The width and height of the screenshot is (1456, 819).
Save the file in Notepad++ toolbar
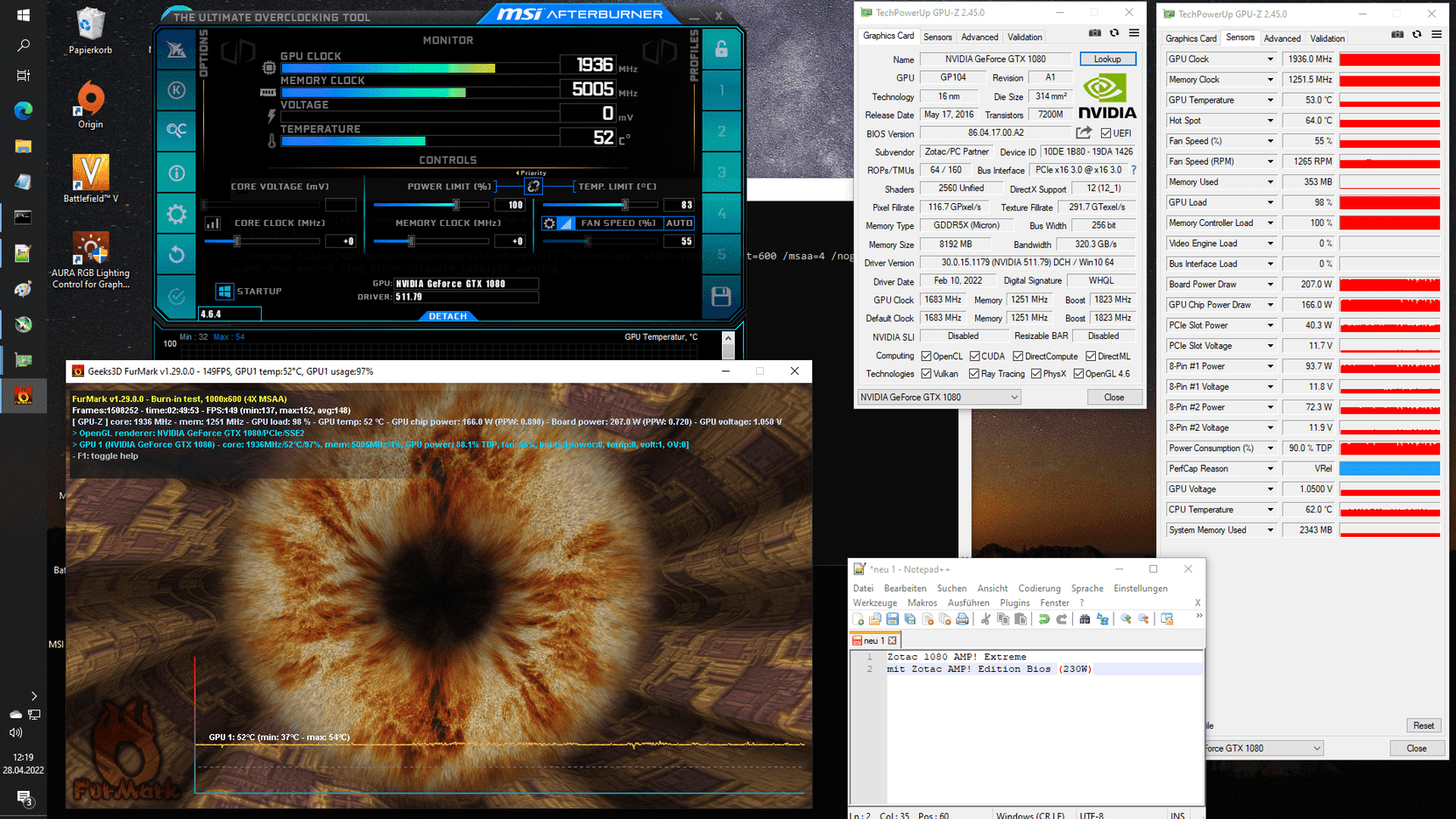pyautogui.click(x=893, y=619)
